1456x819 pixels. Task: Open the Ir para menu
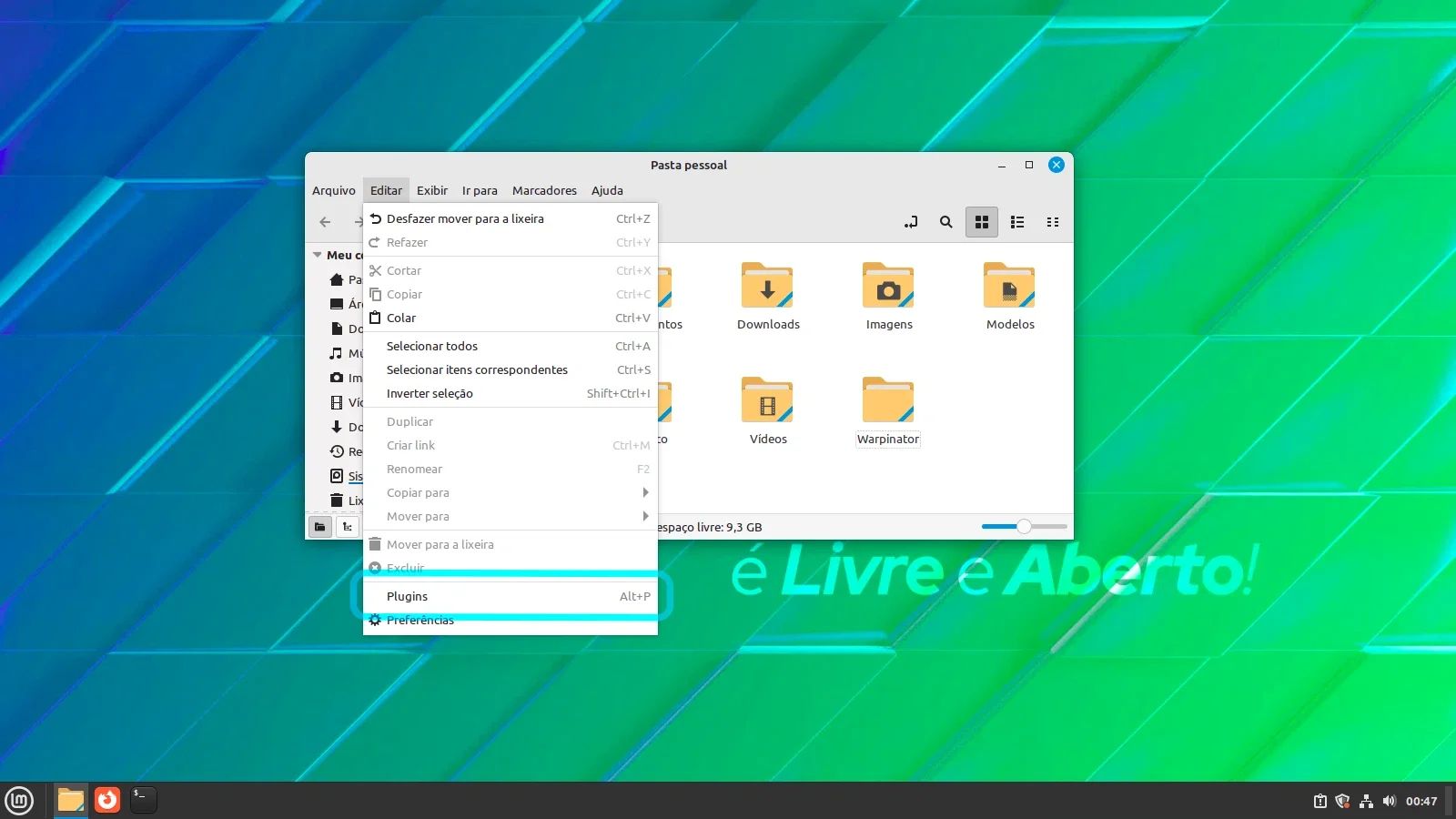click(480, 190)
